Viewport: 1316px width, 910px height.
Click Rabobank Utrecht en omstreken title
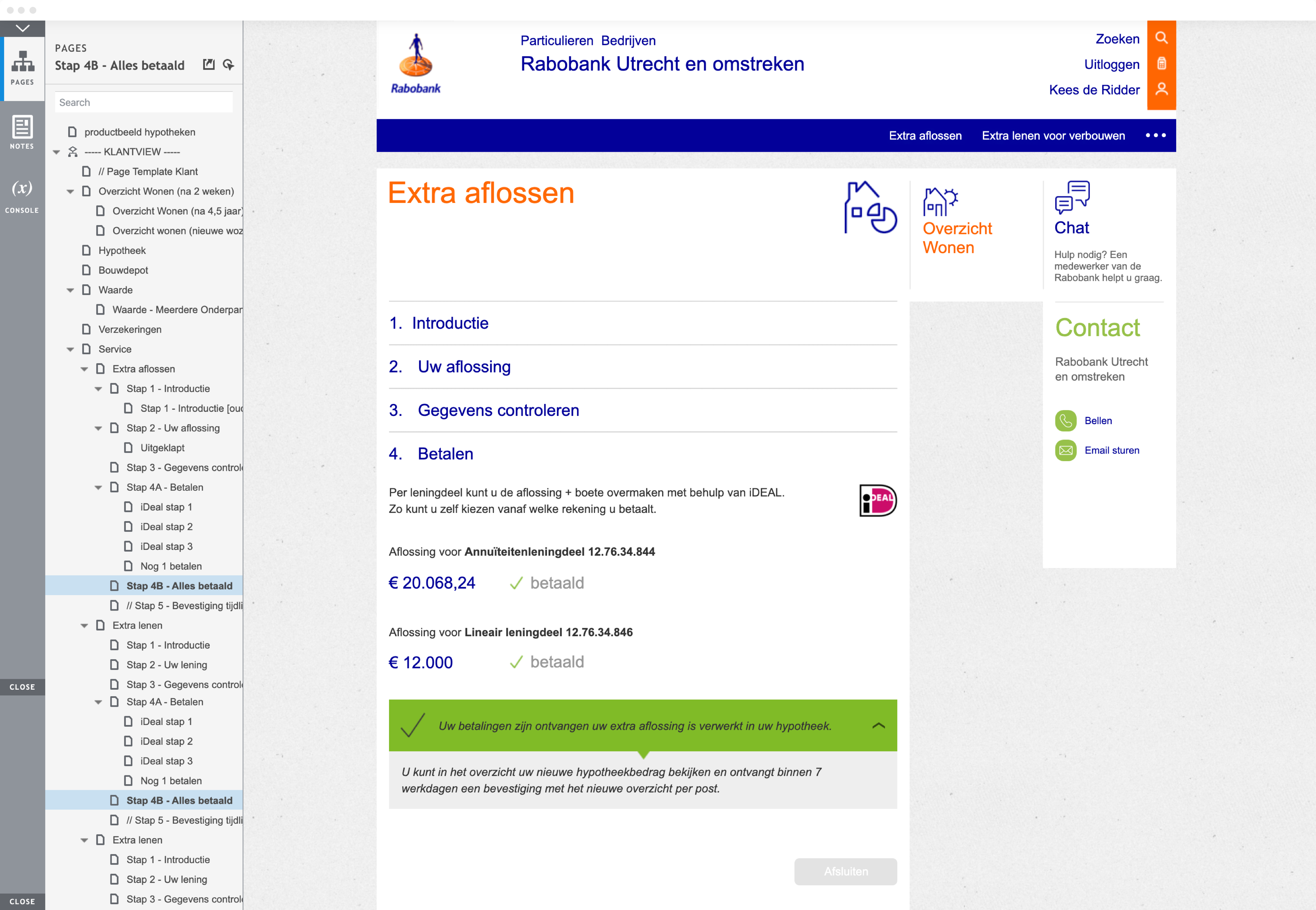tap(662, 64)
